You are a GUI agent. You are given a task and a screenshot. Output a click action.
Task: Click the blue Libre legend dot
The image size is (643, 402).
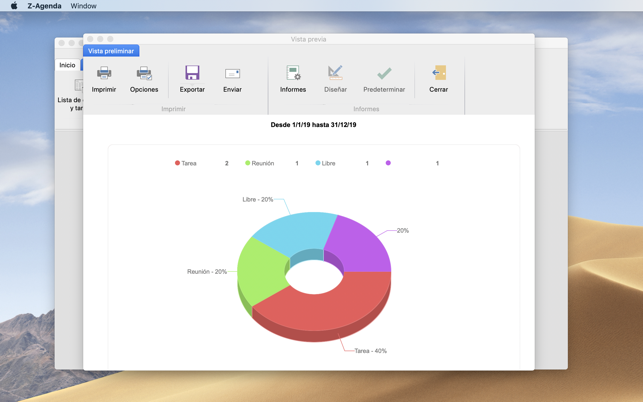click(x=318, y=163)
